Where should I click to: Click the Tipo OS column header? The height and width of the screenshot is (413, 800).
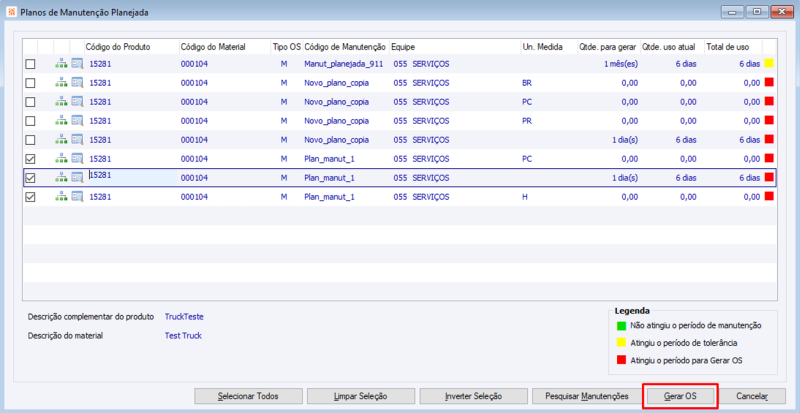click(287, 47)
